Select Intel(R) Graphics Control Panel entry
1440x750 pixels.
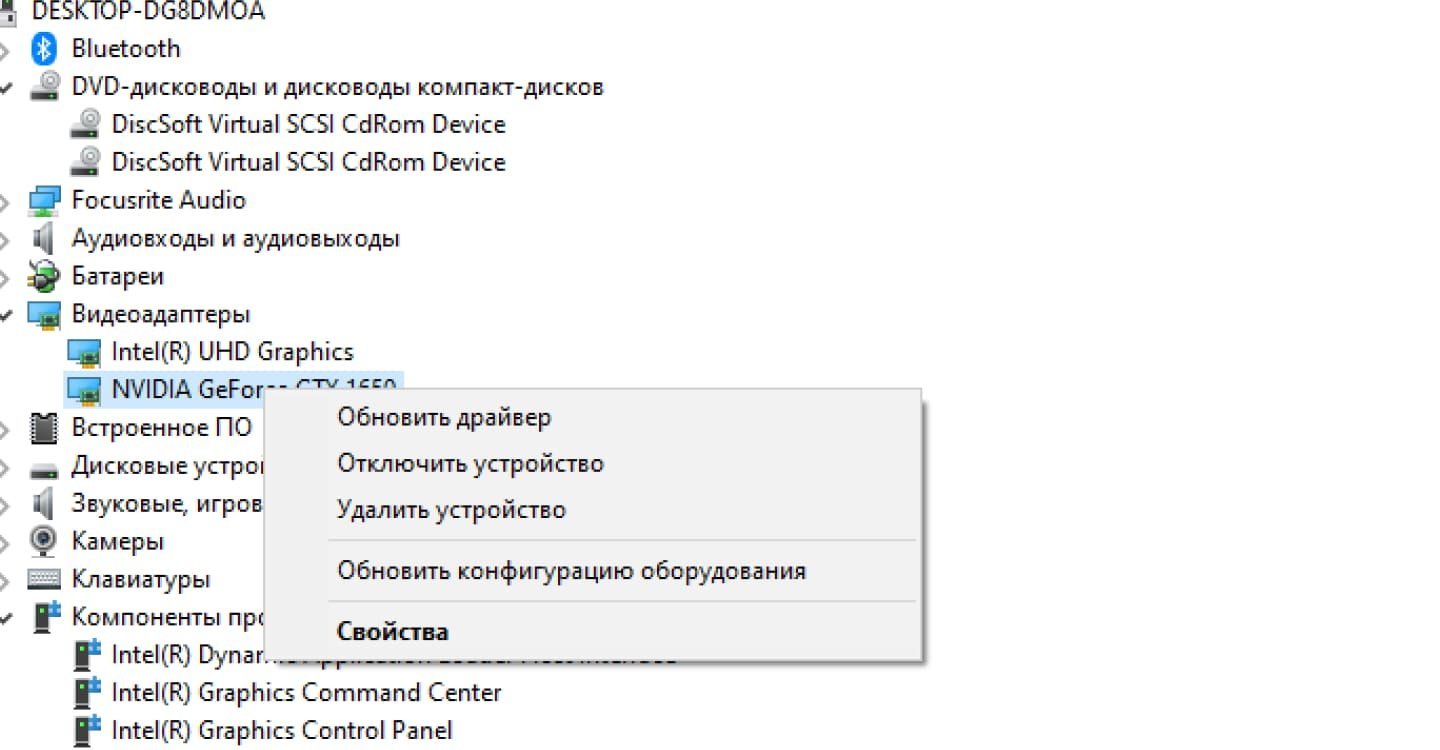click(282, 730)
